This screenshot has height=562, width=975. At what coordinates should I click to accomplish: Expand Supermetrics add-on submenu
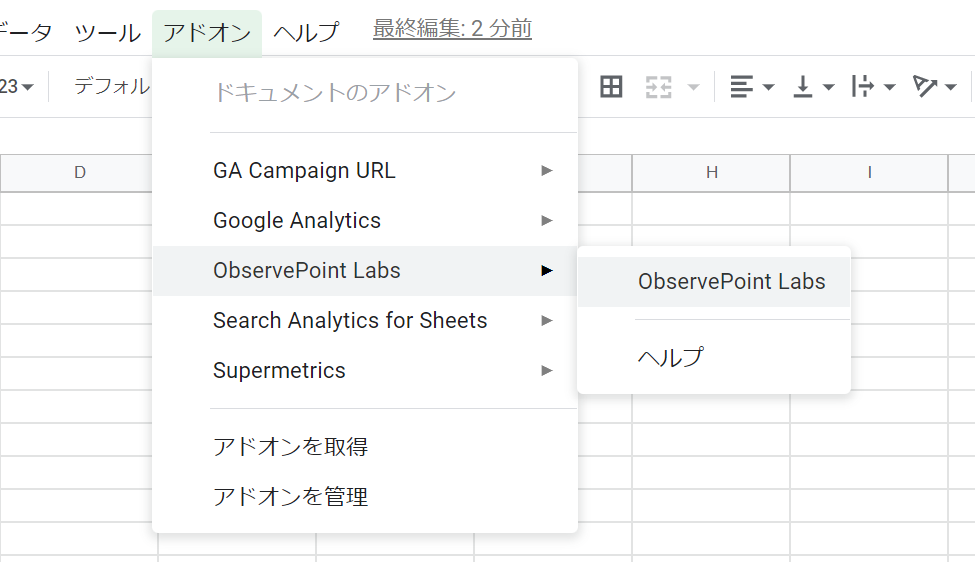point(365,371)
